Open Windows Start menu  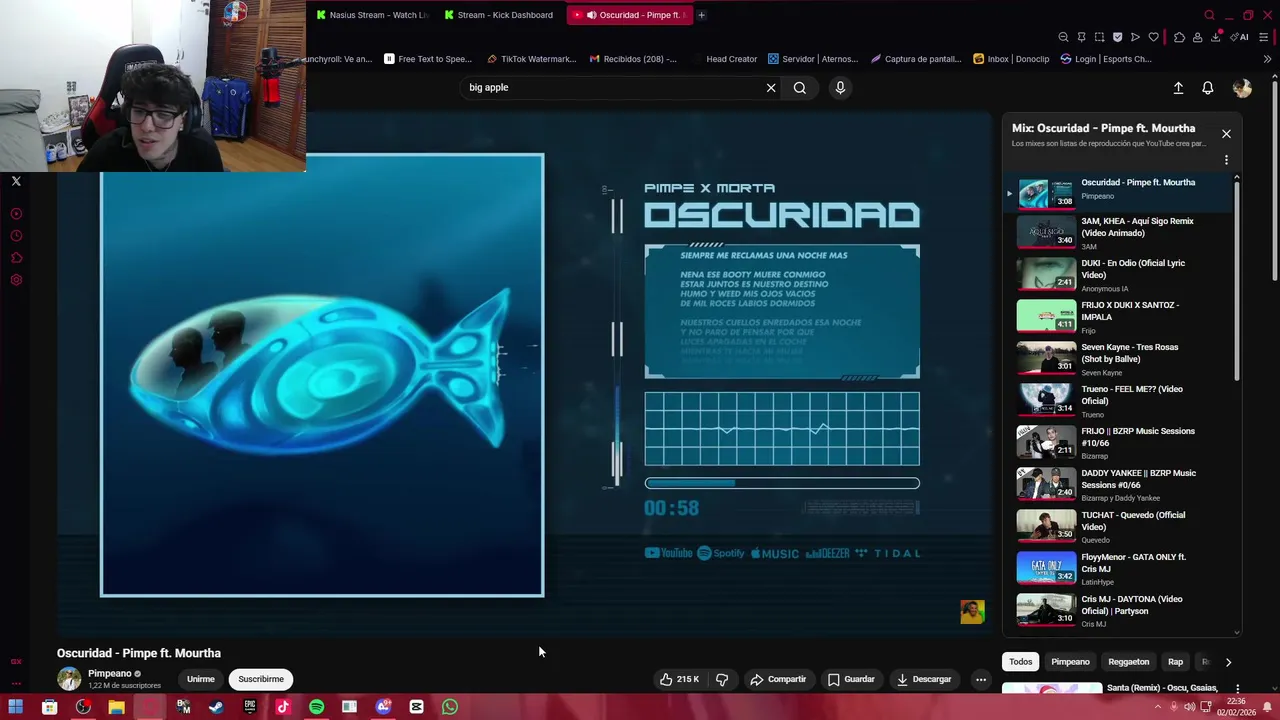[x=16, y=707]
